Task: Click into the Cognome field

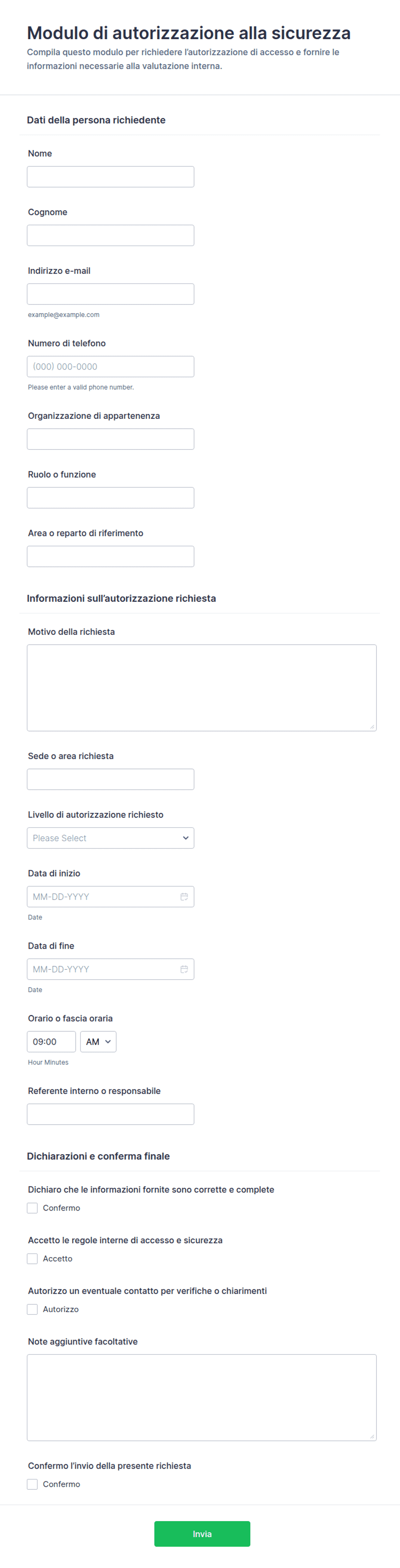Action: [x=110, y=235]
